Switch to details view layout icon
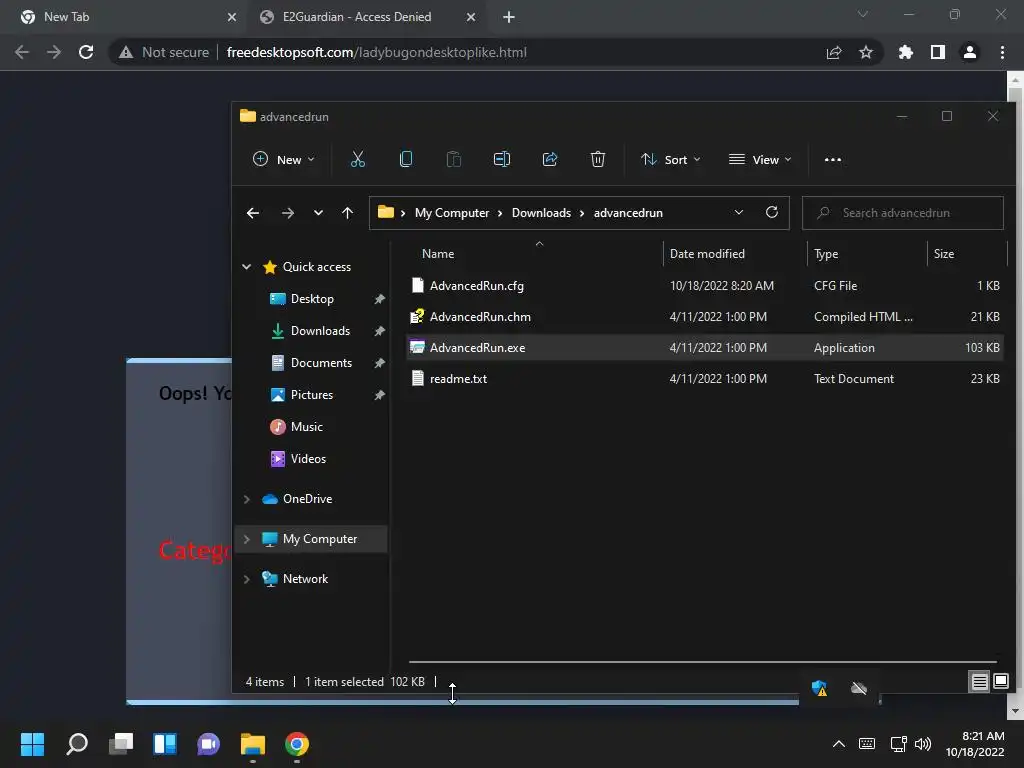1024x768 pixels. point(979,682)
